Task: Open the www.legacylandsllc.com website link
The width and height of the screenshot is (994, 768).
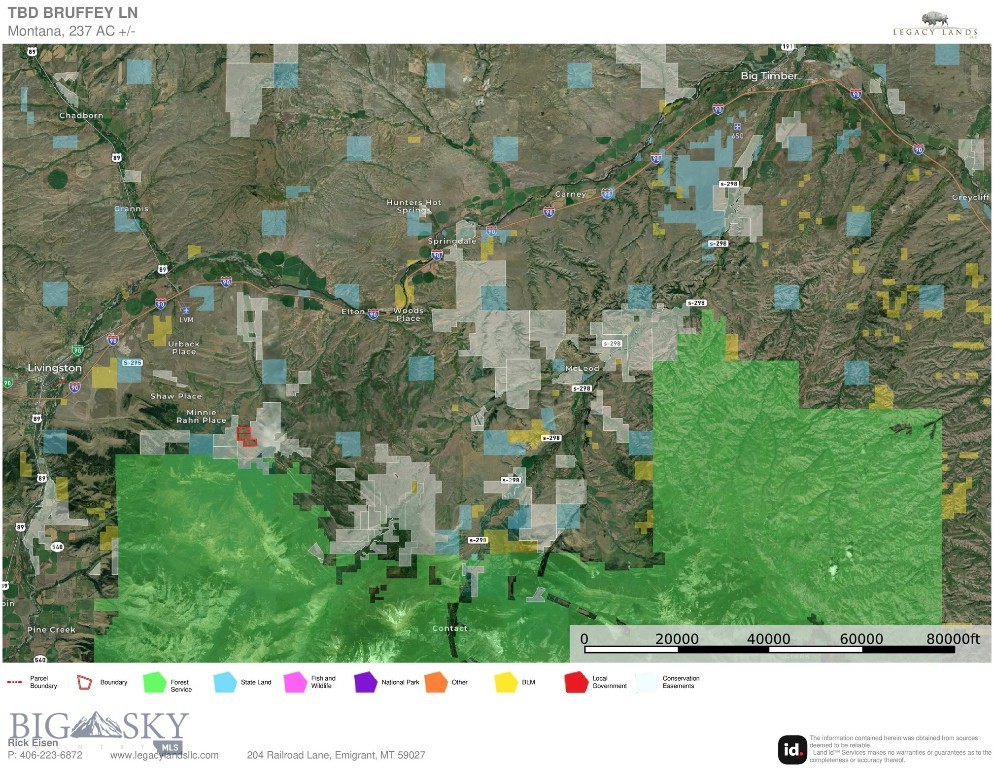Action: coord(163,755)
